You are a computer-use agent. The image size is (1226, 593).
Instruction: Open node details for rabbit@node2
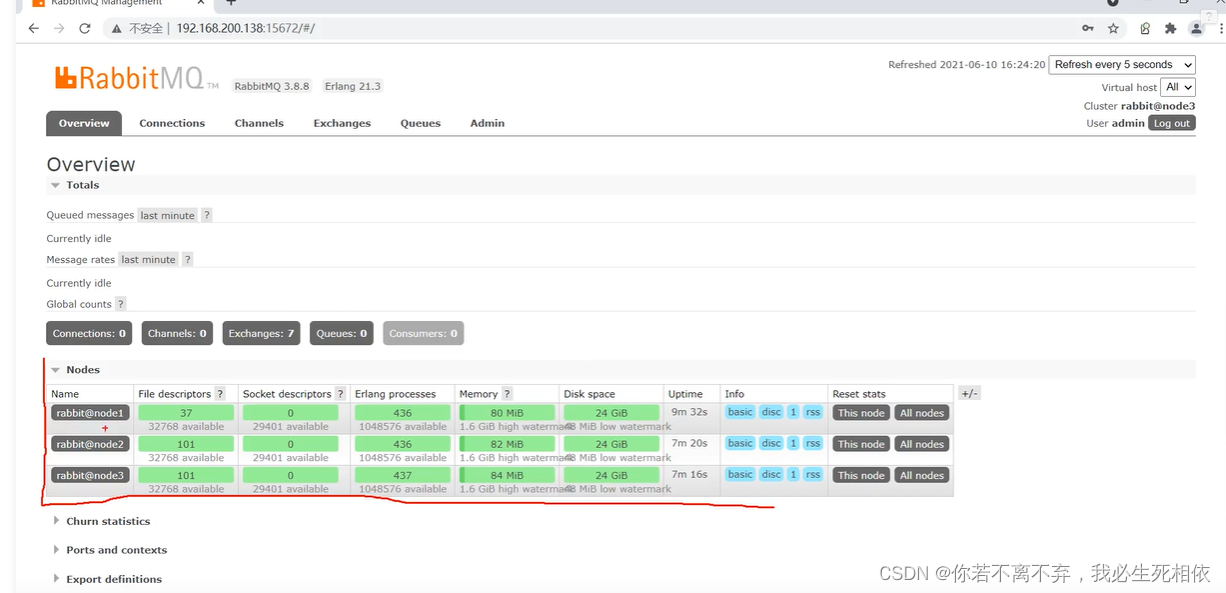[90, 444]
